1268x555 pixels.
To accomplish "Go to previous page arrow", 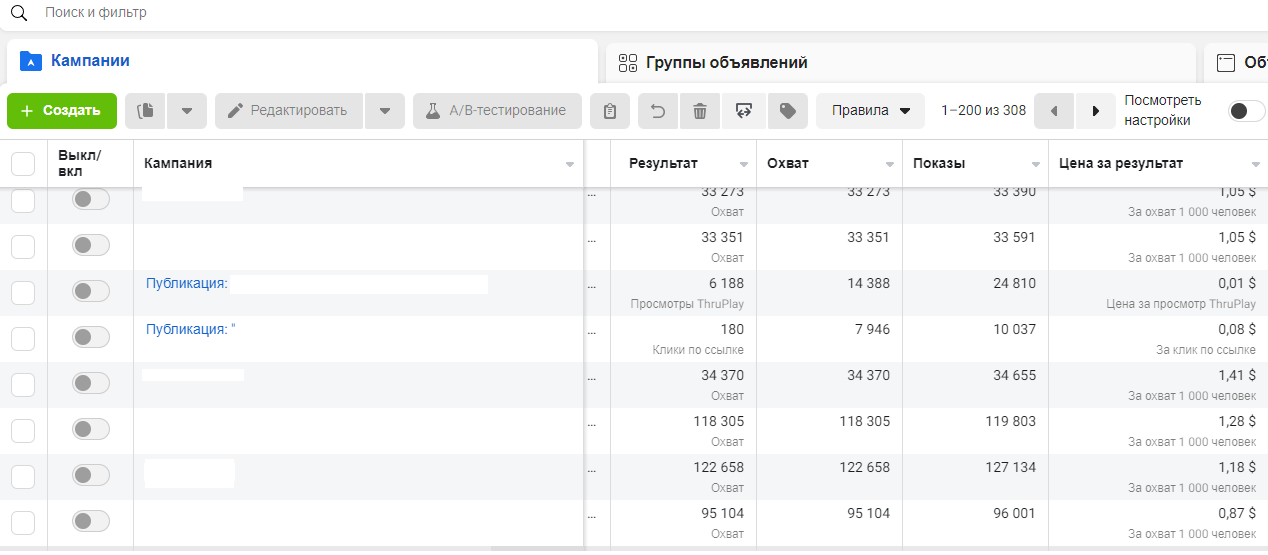I will click(x=1054, y=111).
